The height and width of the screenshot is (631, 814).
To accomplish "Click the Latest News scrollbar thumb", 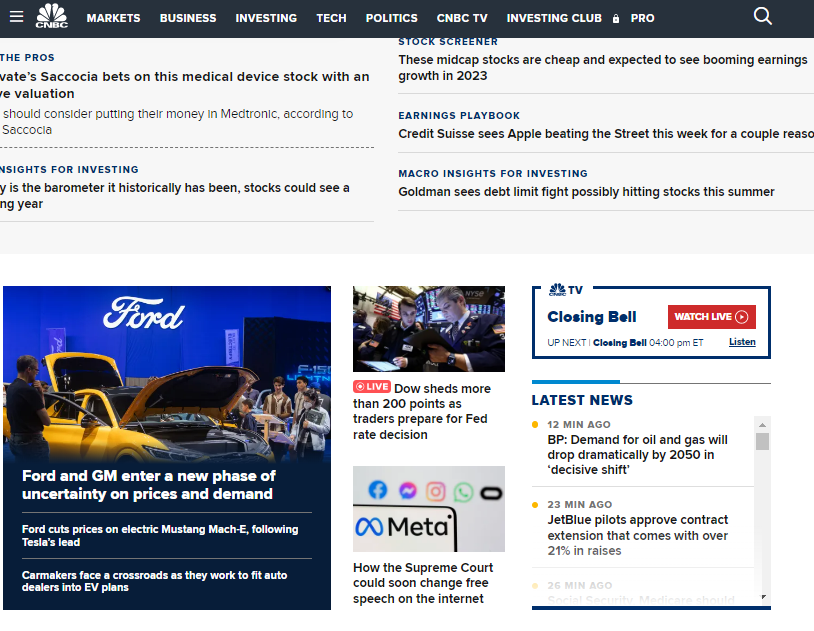I will tap(762, 441).
